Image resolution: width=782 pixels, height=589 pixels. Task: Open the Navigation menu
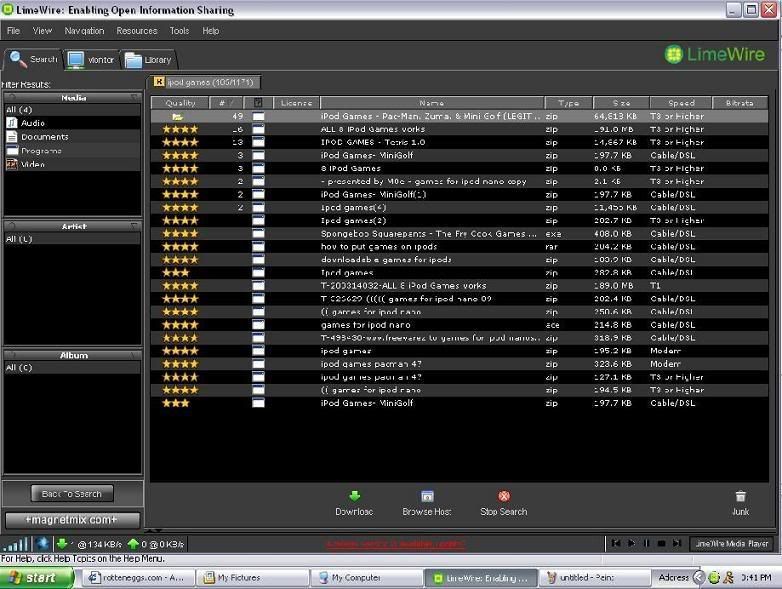[84, 31]
